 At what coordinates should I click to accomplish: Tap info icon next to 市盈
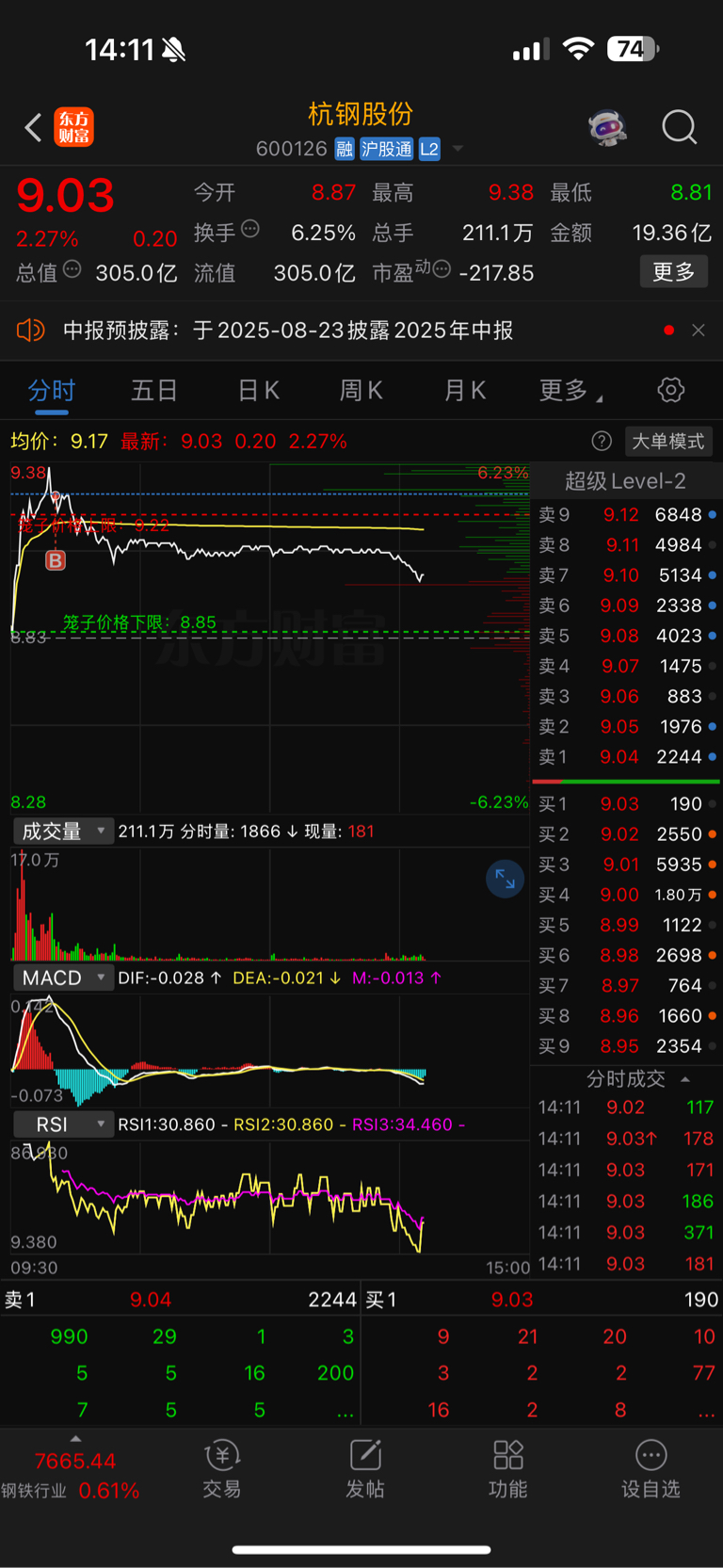(442, 269)
